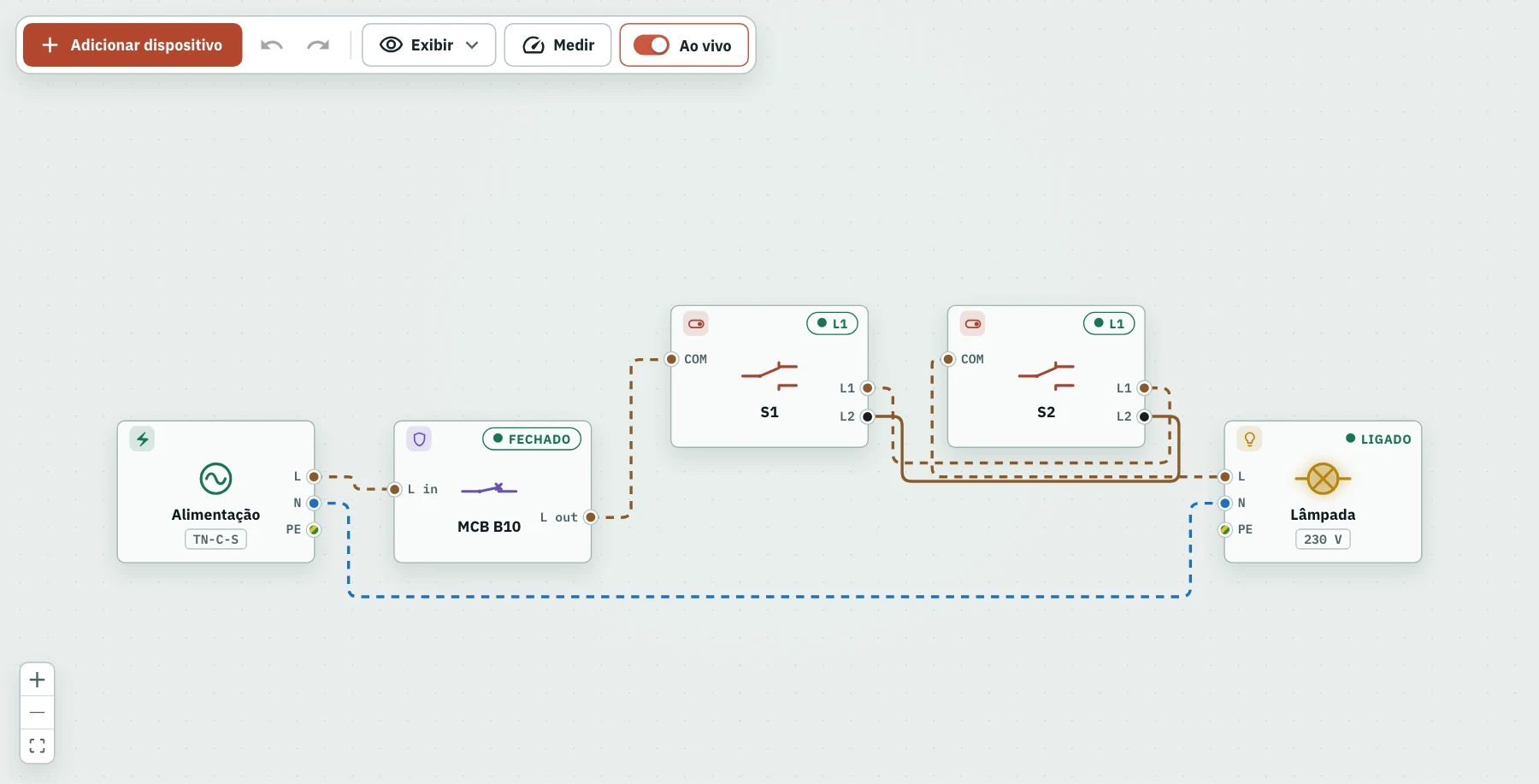Toggle S1 switch position badge L1
The height and width of the screenshot is (784, 1539).
click(x=832, y=324)
